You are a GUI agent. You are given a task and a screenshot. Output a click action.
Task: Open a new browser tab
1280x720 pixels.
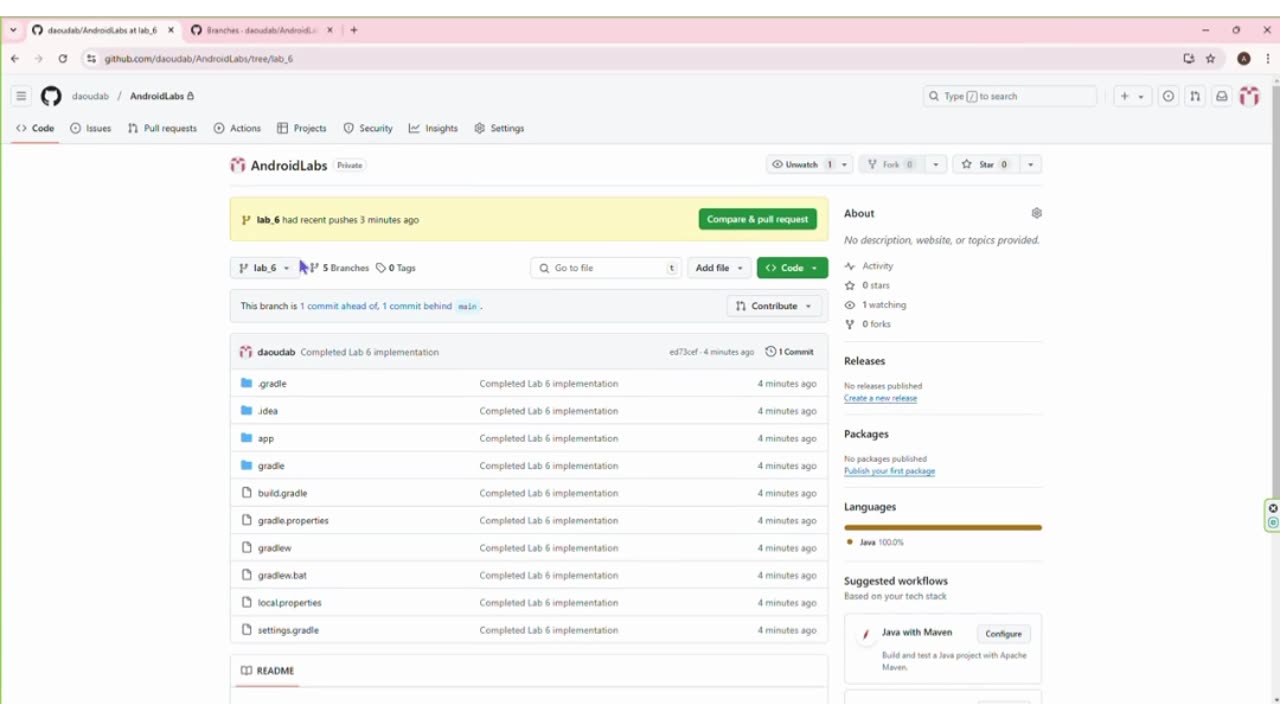point(354,30)
